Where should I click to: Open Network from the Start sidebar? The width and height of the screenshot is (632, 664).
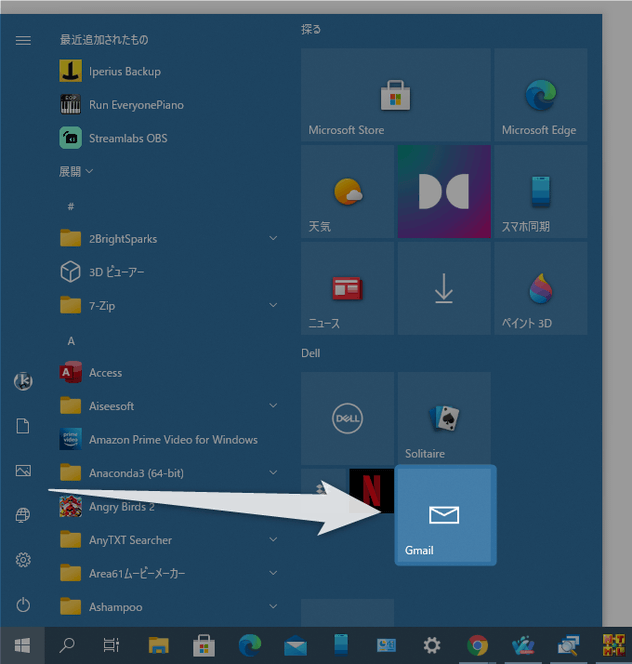pyautogui.click(x=23, y=515)
